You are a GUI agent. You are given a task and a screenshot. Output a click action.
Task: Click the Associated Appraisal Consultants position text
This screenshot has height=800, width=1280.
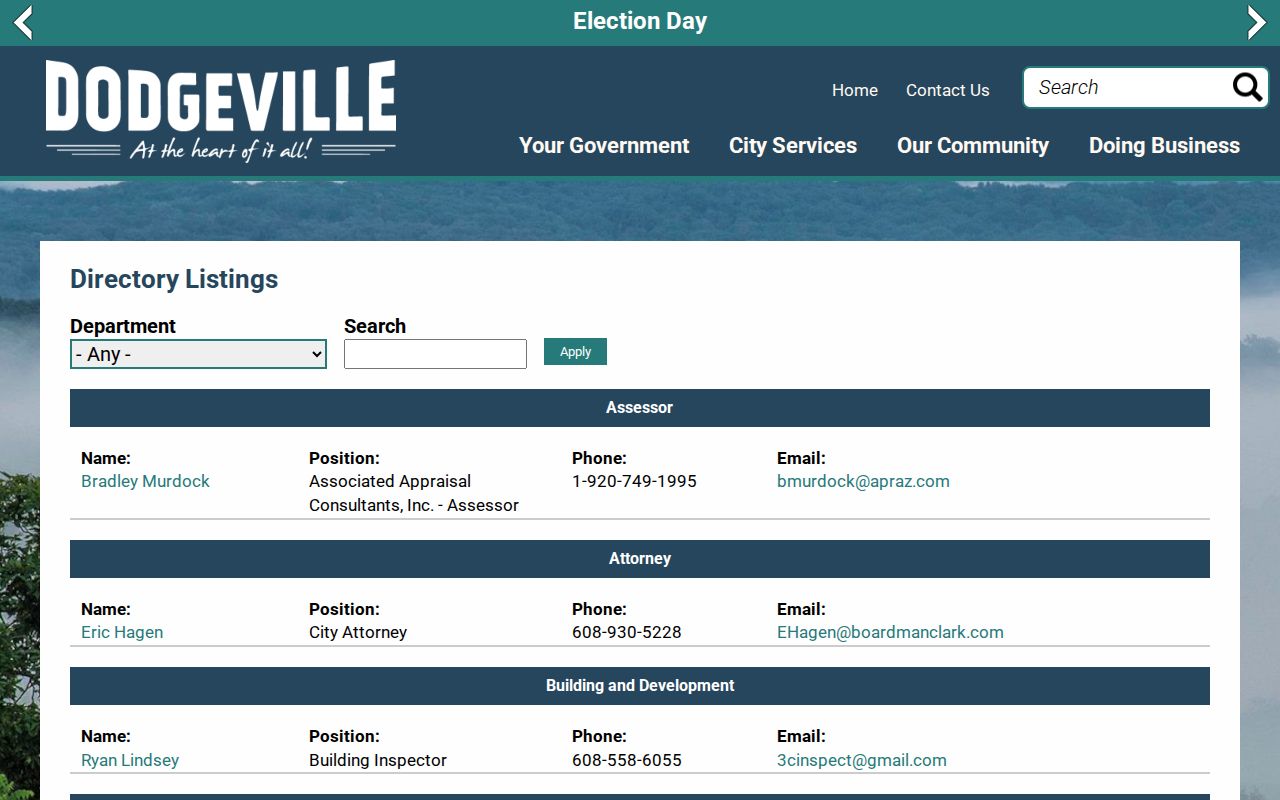(x=414, y=493)
